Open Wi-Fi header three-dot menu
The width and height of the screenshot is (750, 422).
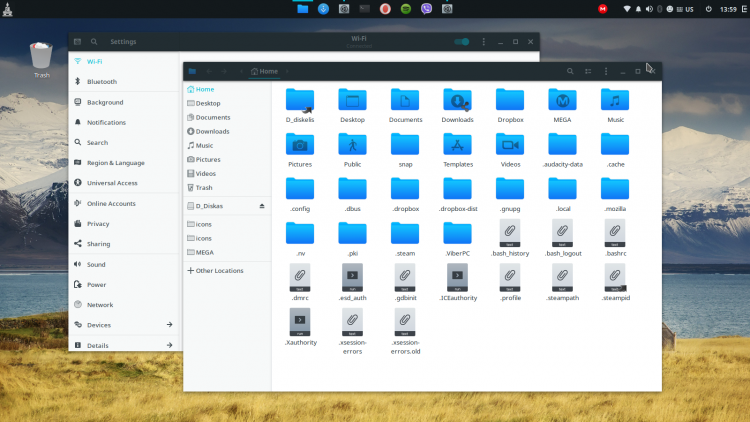pyautogui.click(x=484, y=42)
